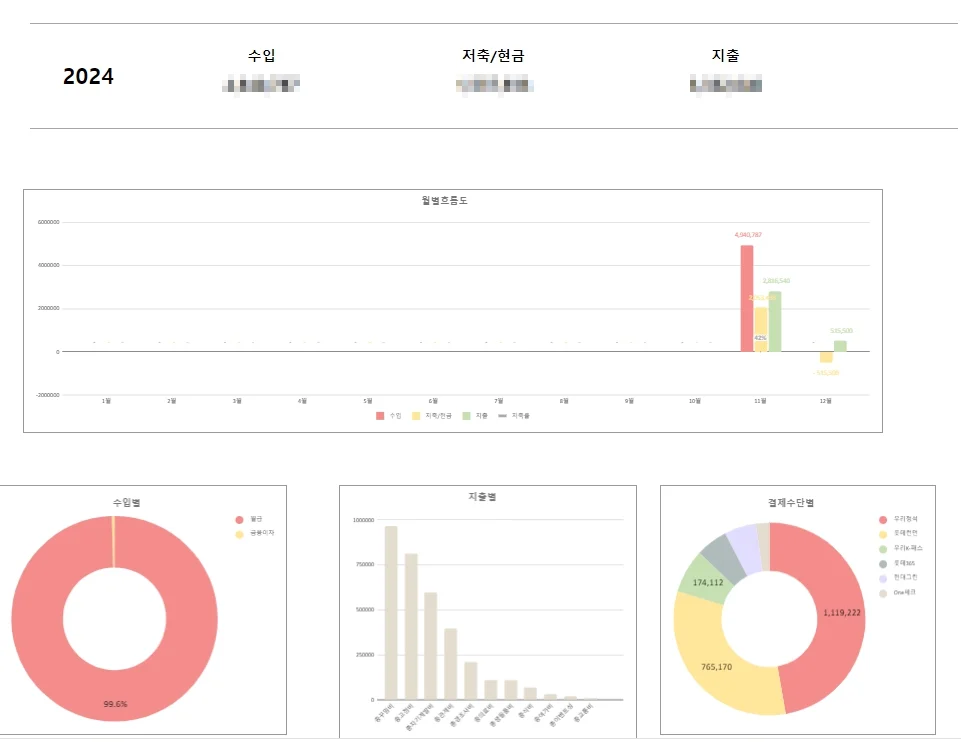Click the tallest bar in 지출별 chart
Screen dimensions: 961x742
(x=391, y=612)
